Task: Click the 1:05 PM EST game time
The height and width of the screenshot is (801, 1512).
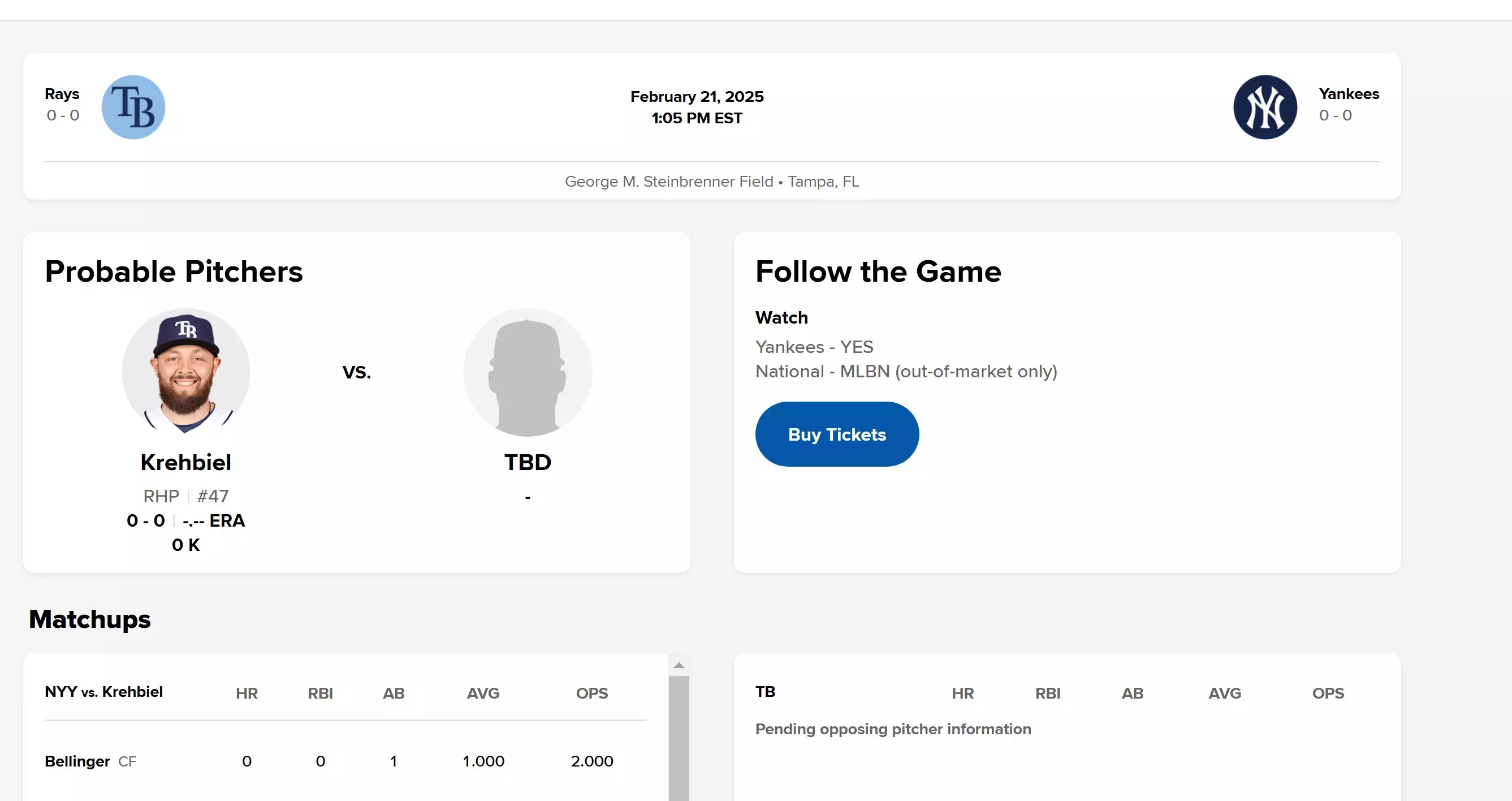Action: tap(697, 118)
